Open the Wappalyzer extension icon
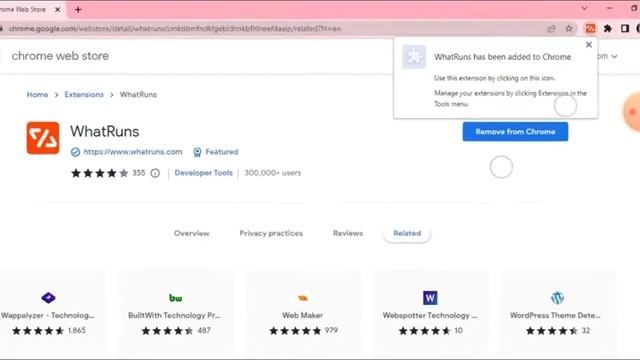This screenshot has width=640, height=360. pos(48,298)
